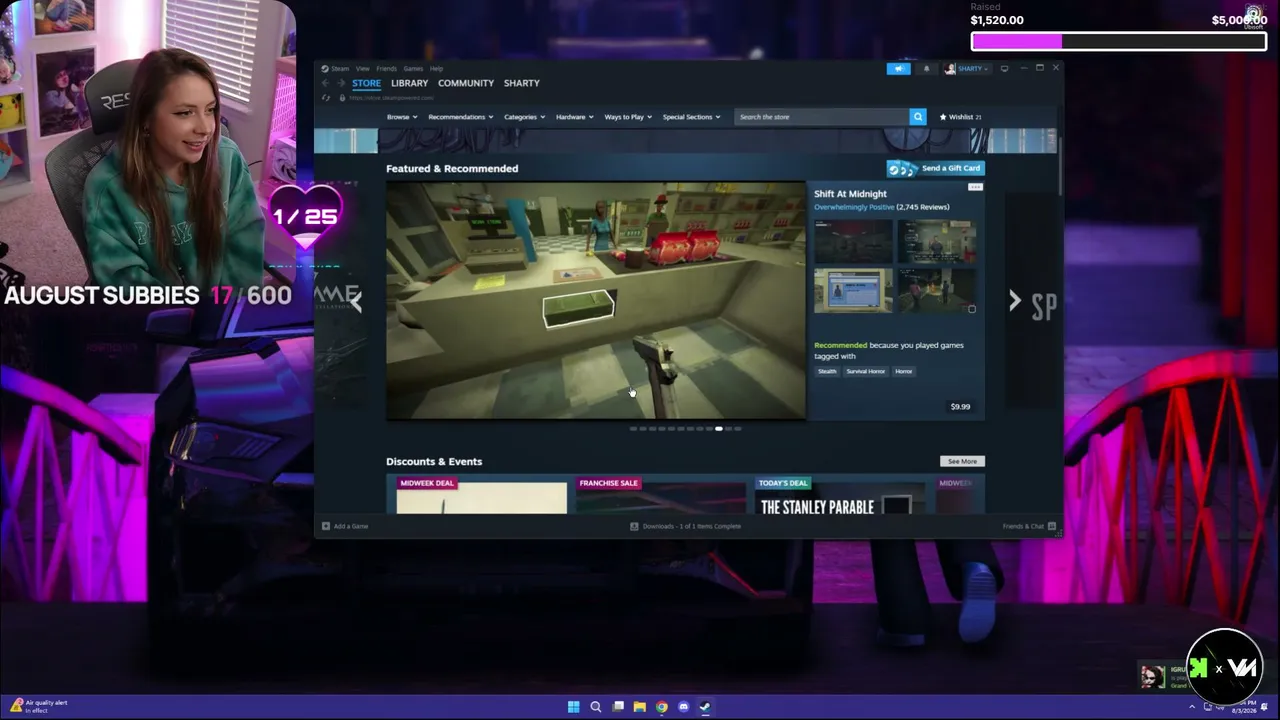Viewport: 1280px width, 720px height.
Task: Click the Add a Game plus icon
Action: pyautogui.click(x=325, y=526)
